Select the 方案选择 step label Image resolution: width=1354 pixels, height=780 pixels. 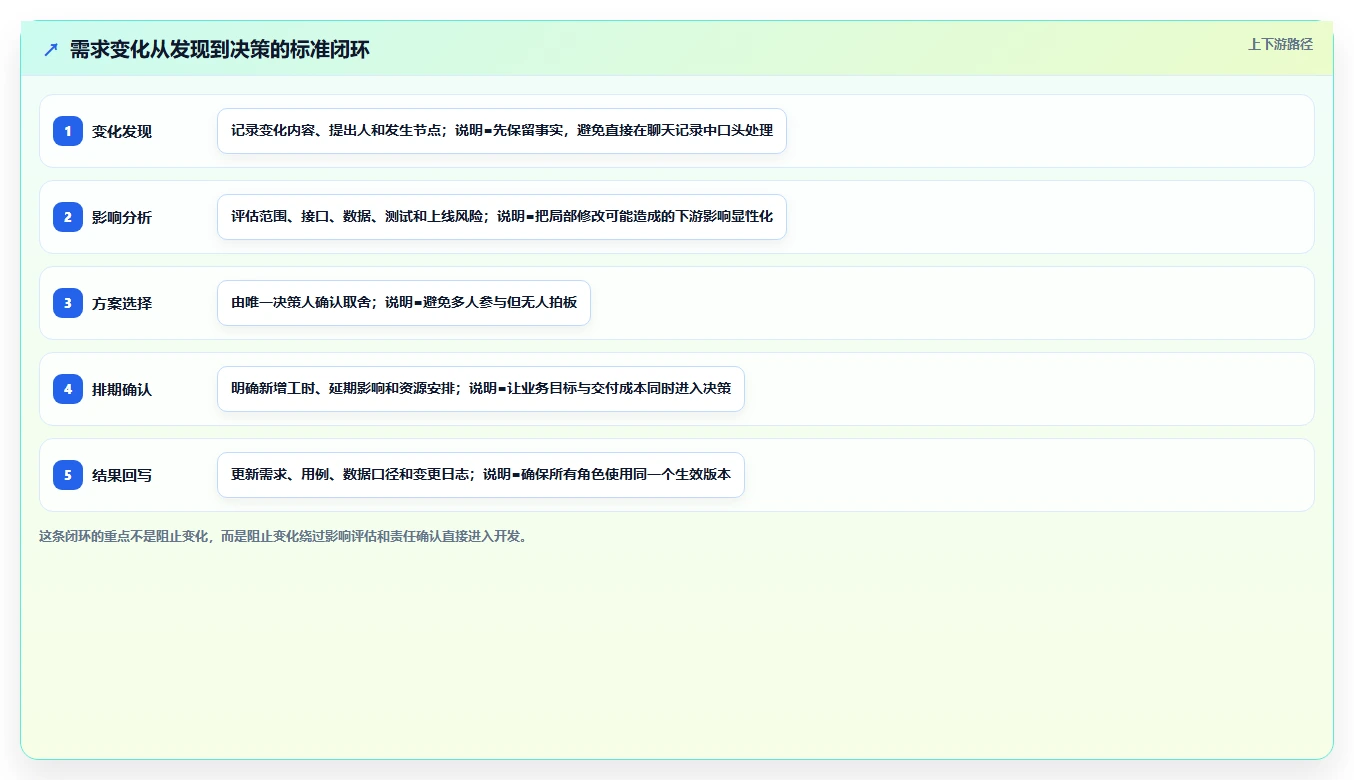122,303
